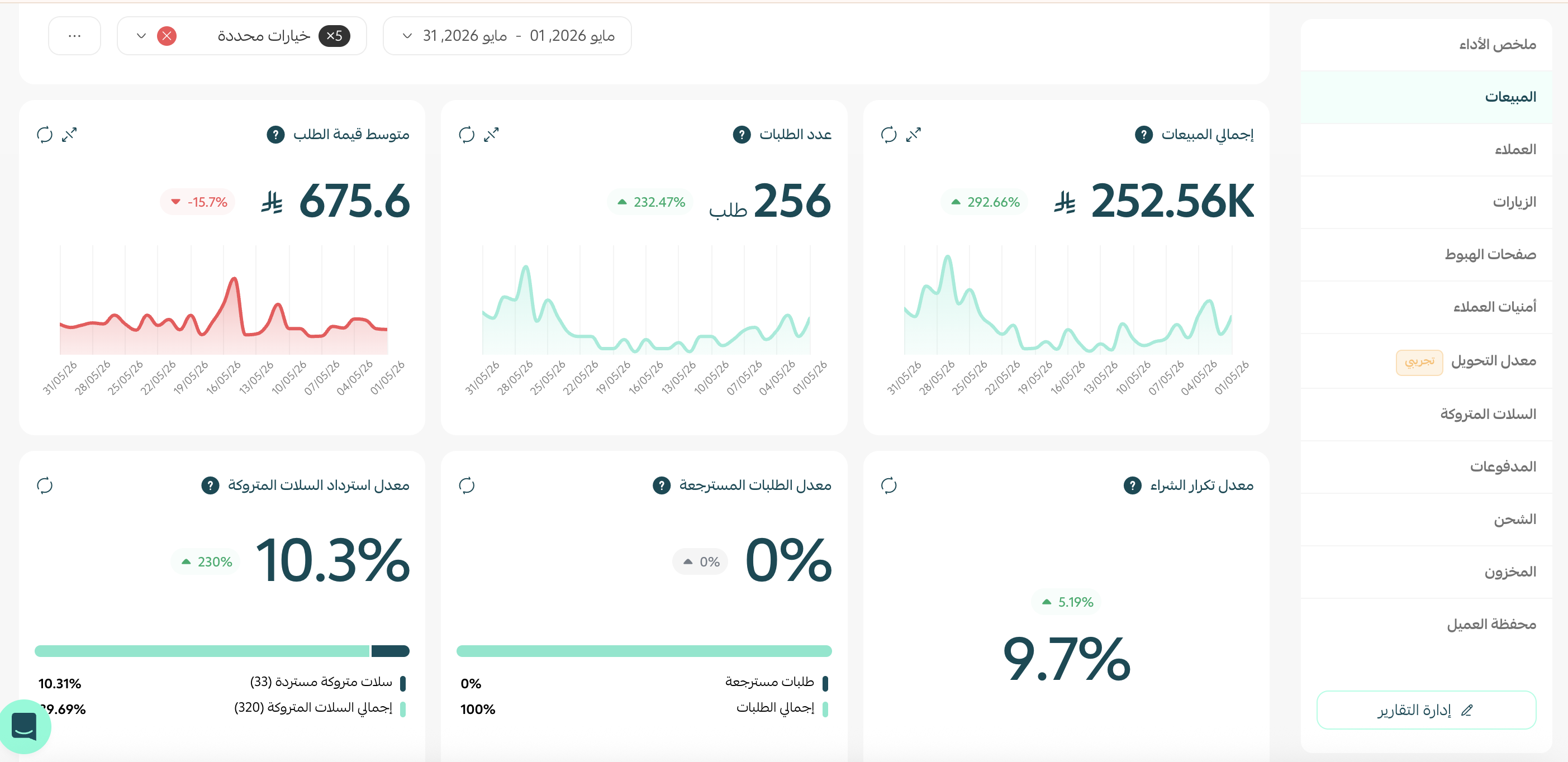Click the 232.47% orders change badge

pos(650,202)
